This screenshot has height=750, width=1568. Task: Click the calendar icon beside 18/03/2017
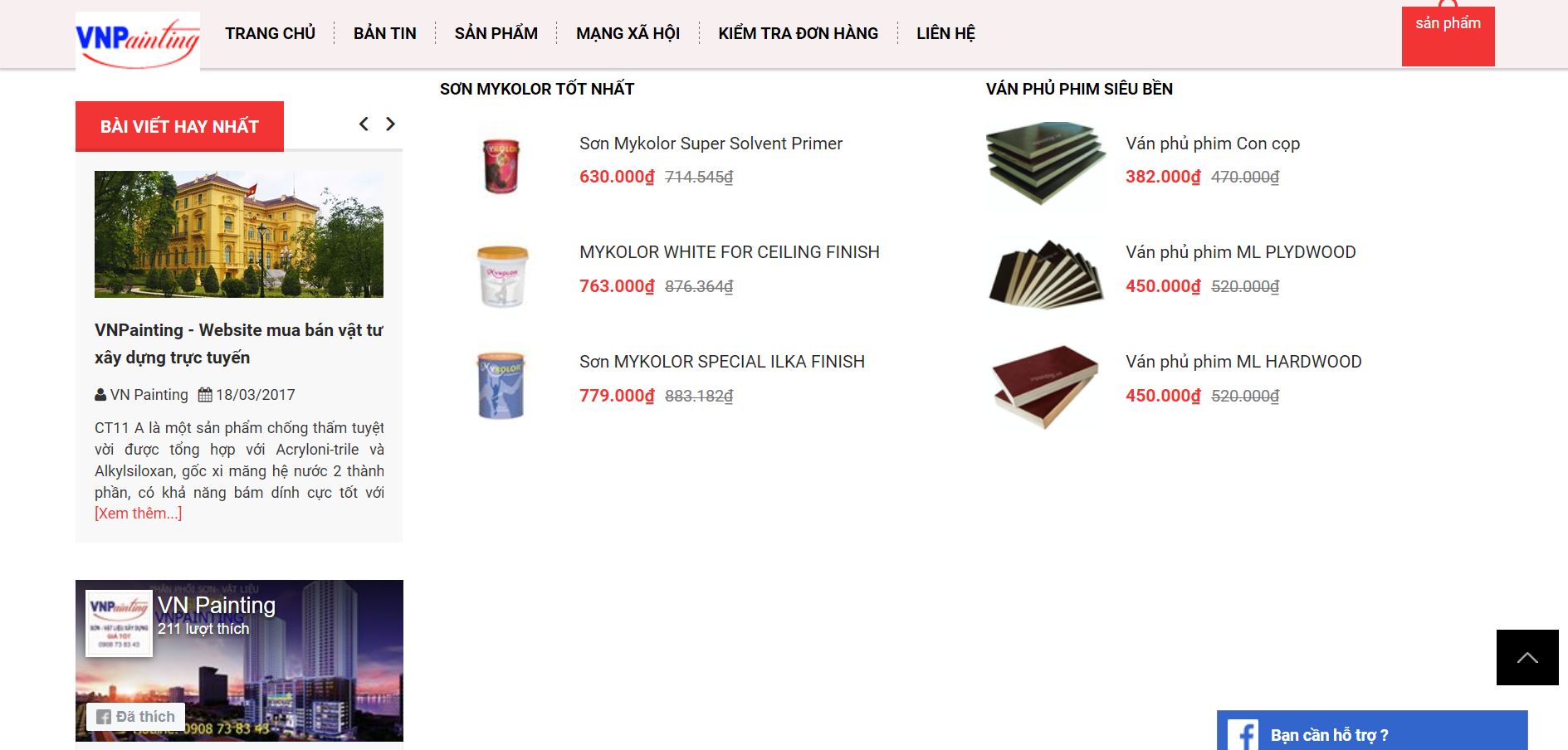[x=205, y=395]
